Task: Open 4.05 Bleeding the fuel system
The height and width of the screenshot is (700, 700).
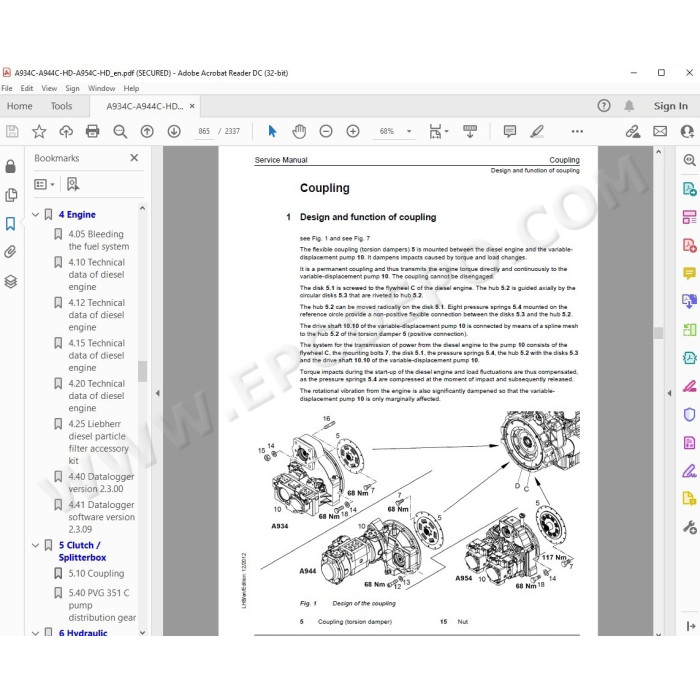Action: click(x=99, y=240)
